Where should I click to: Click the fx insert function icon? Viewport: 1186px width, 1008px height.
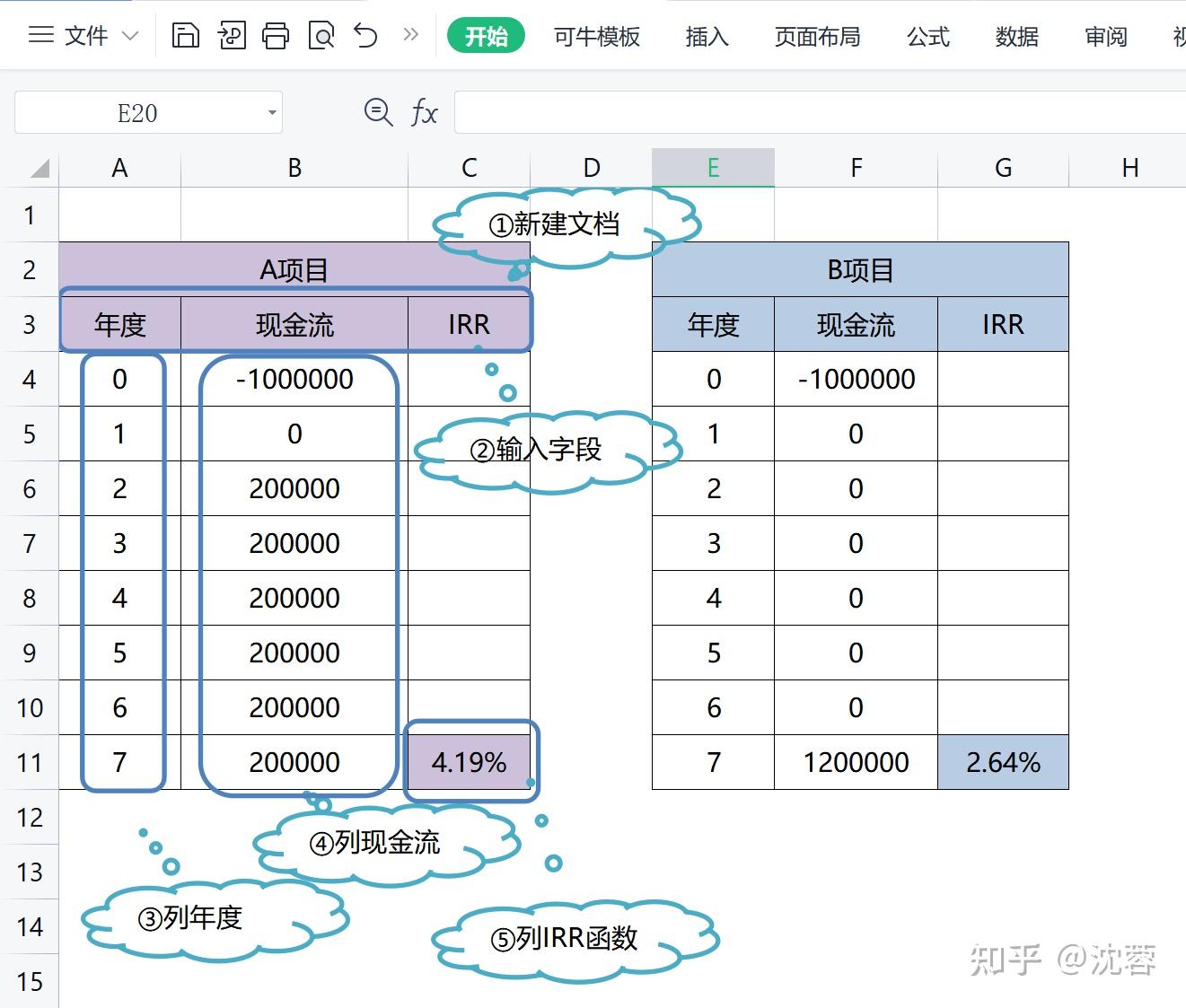click(423, 112)
